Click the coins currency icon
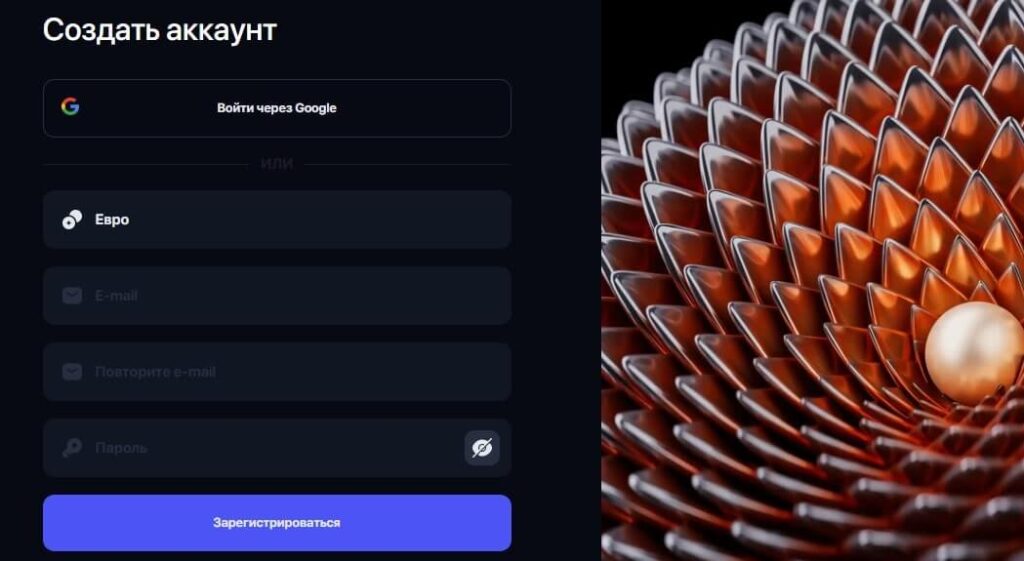Screen dimensions: 1024x561 [72, 219]
